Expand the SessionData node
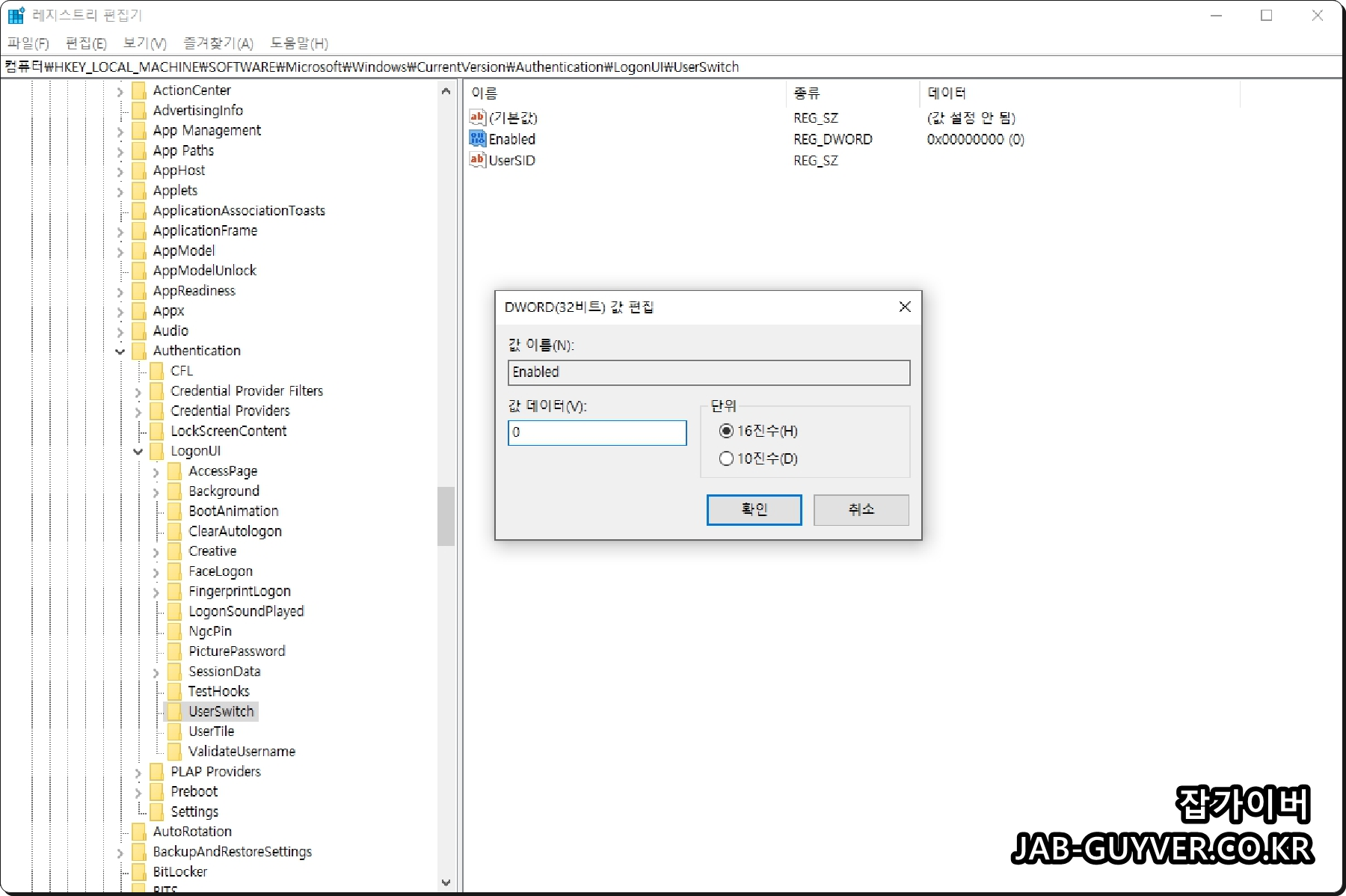Image resolution: width=1346 pixels, height=896 pixels. (156, 672)
